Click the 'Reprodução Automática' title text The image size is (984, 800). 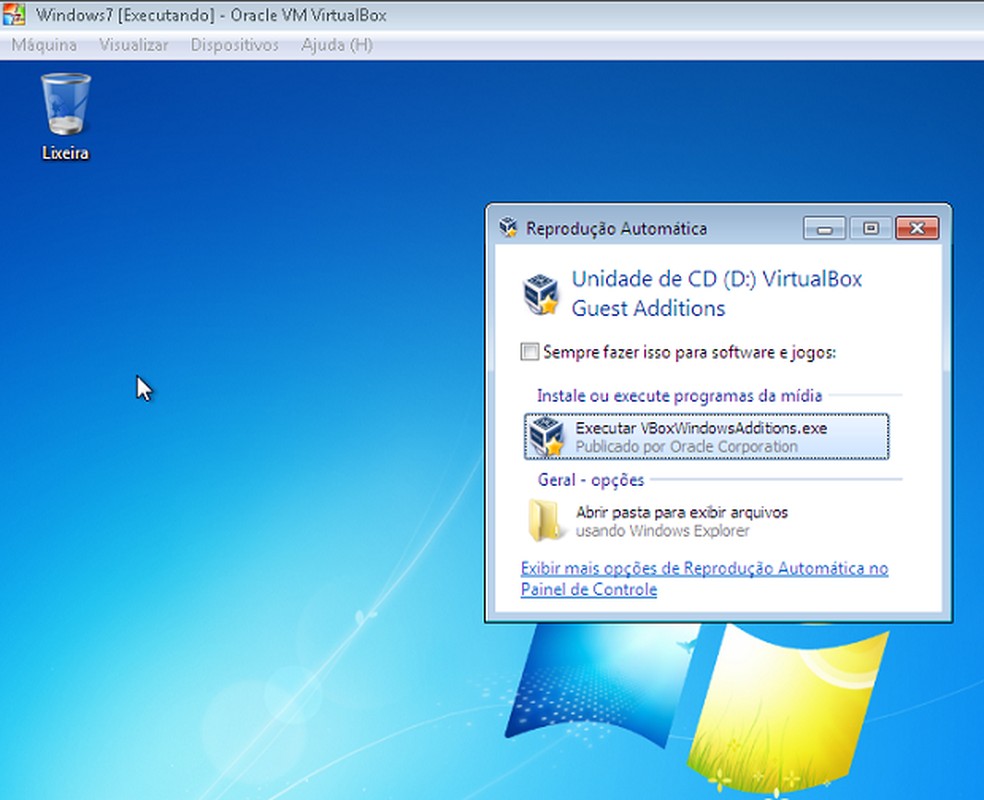coord(616,228)
